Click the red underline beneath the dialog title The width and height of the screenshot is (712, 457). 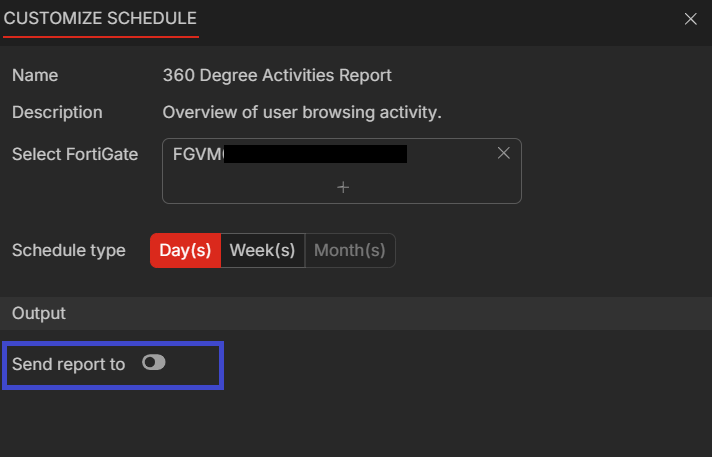pyautogui.click(x=100, y=36)
